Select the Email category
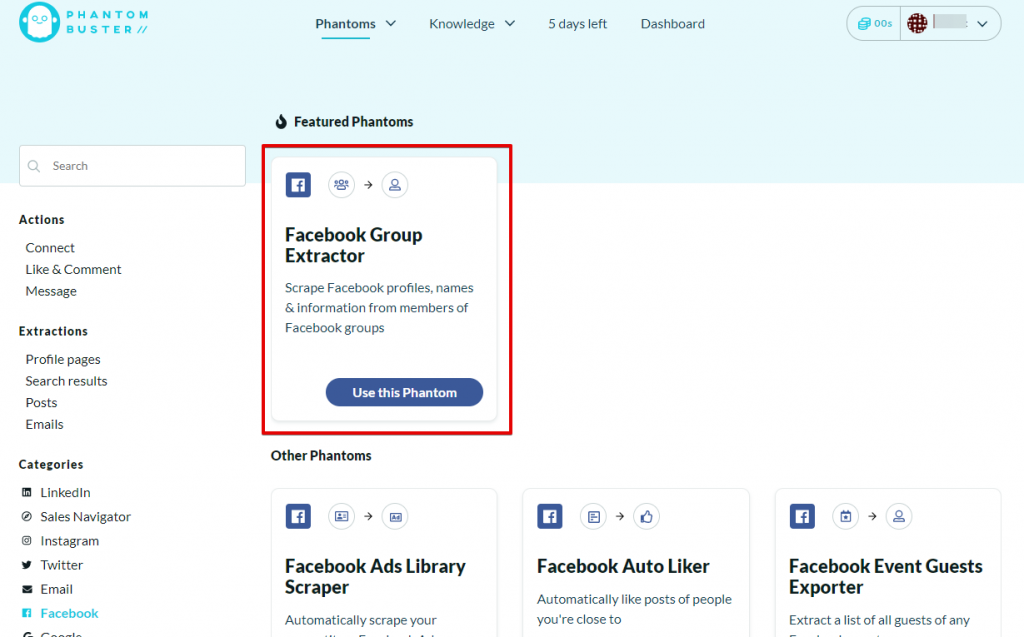Image resolution: width=1024 pixels, height=637 pixels. pos(56,589)
